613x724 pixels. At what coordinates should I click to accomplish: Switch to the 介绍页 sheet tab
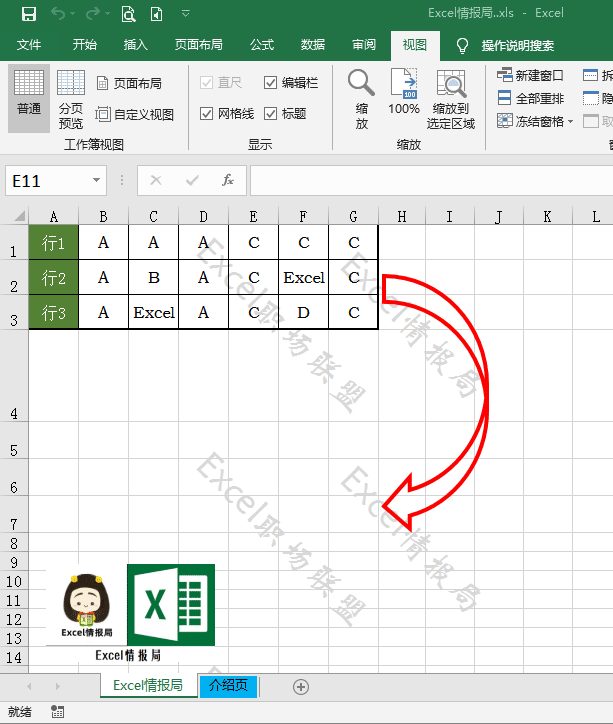228,685
